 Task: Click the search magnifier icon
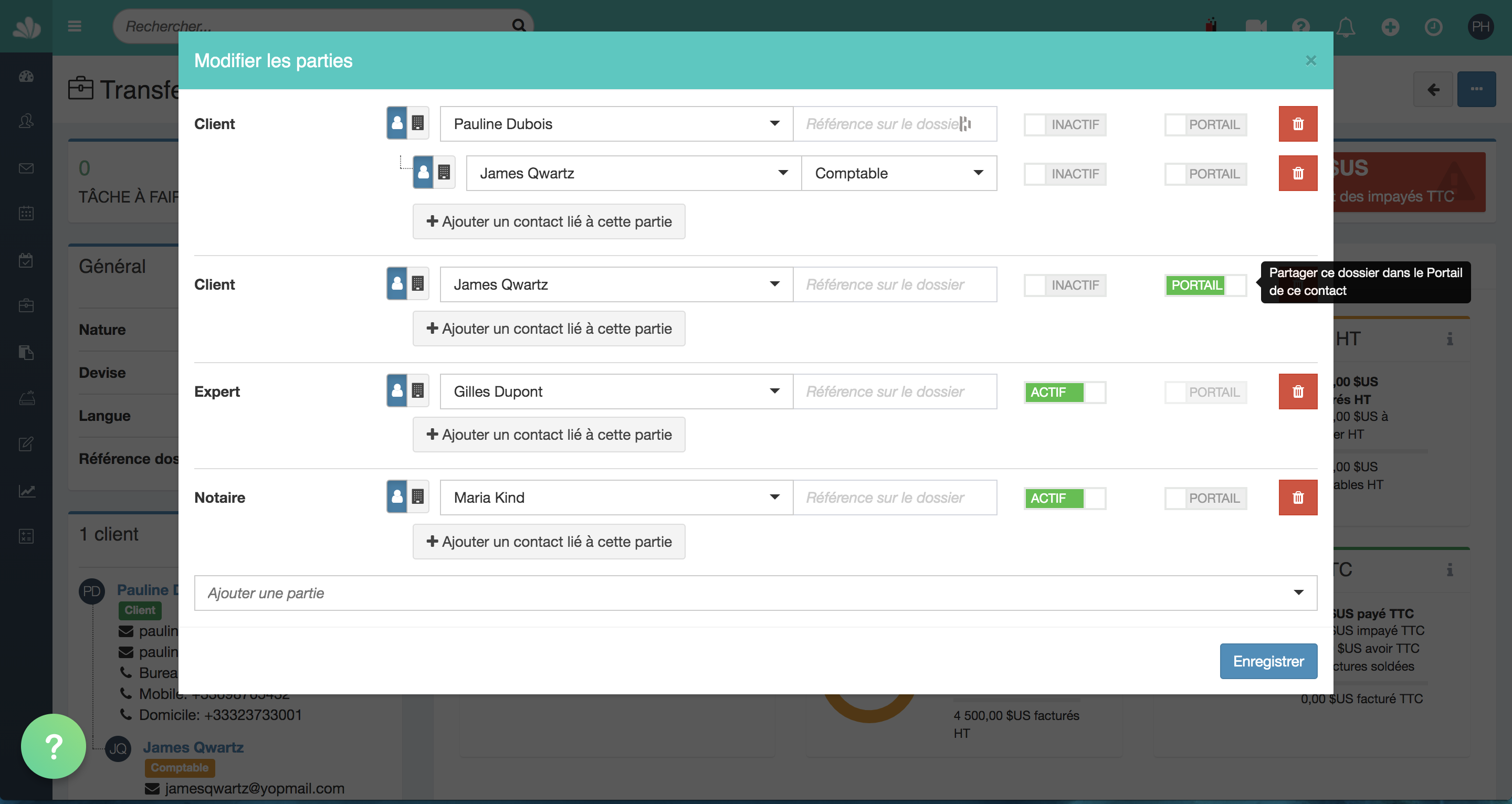[x=519, y=25]
